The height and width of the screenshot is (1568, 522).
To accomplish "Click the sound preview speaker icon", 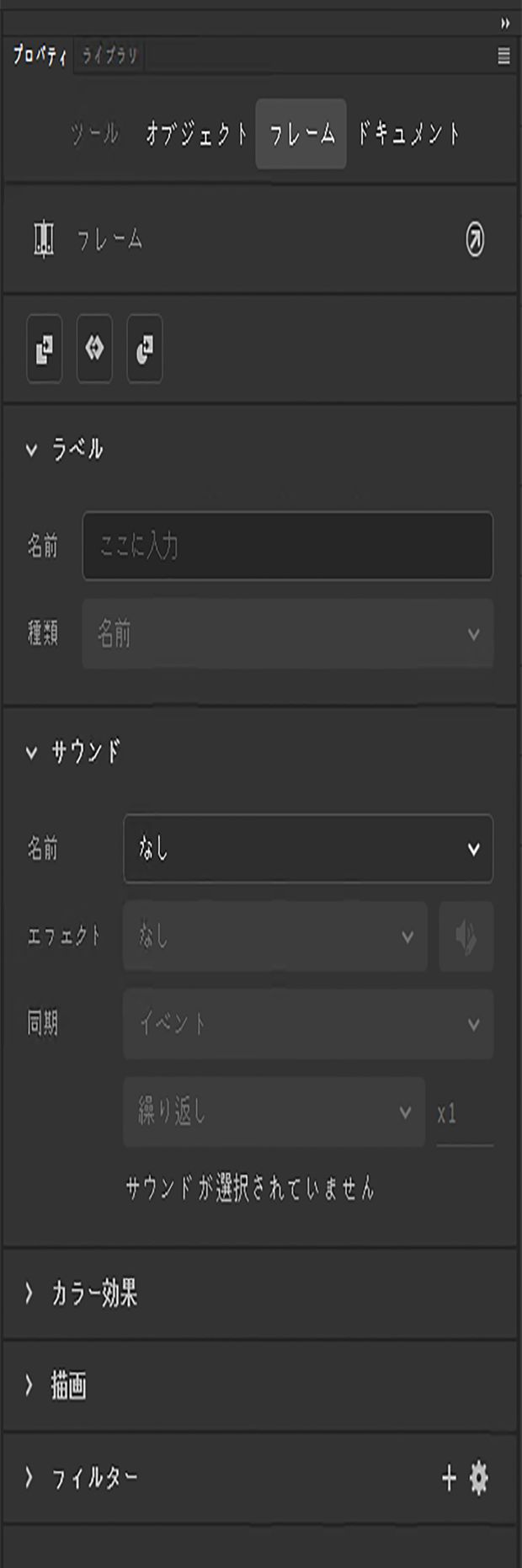I will (x=466, y=936).
